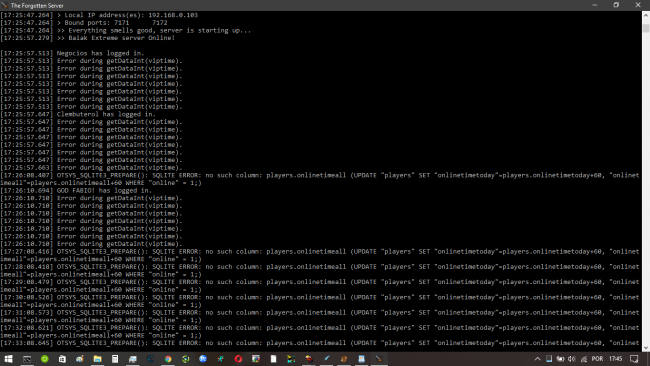
Task: Open Google Chrome from the taskbar
Action: pos(168,359)
